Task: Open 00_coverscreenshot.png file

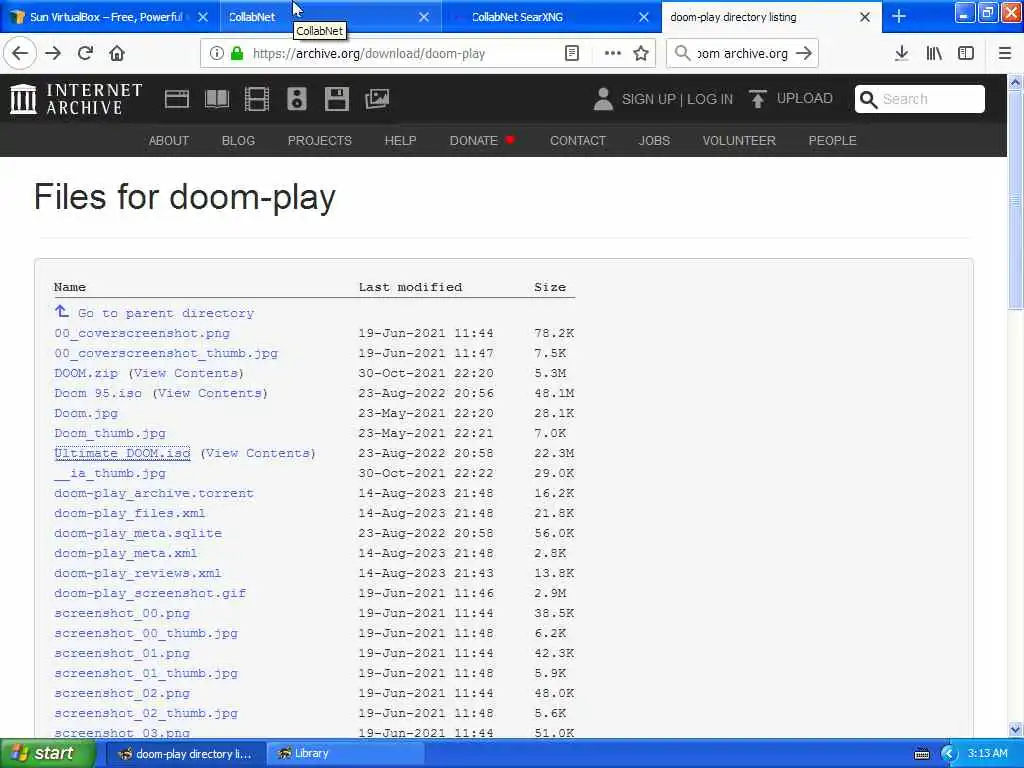Action: pyautogui.click(x=142, y=333)
